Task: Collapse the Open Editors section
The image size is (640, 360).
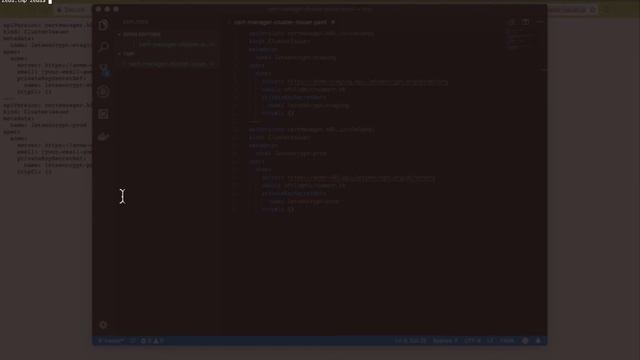Action: [142, 34]
